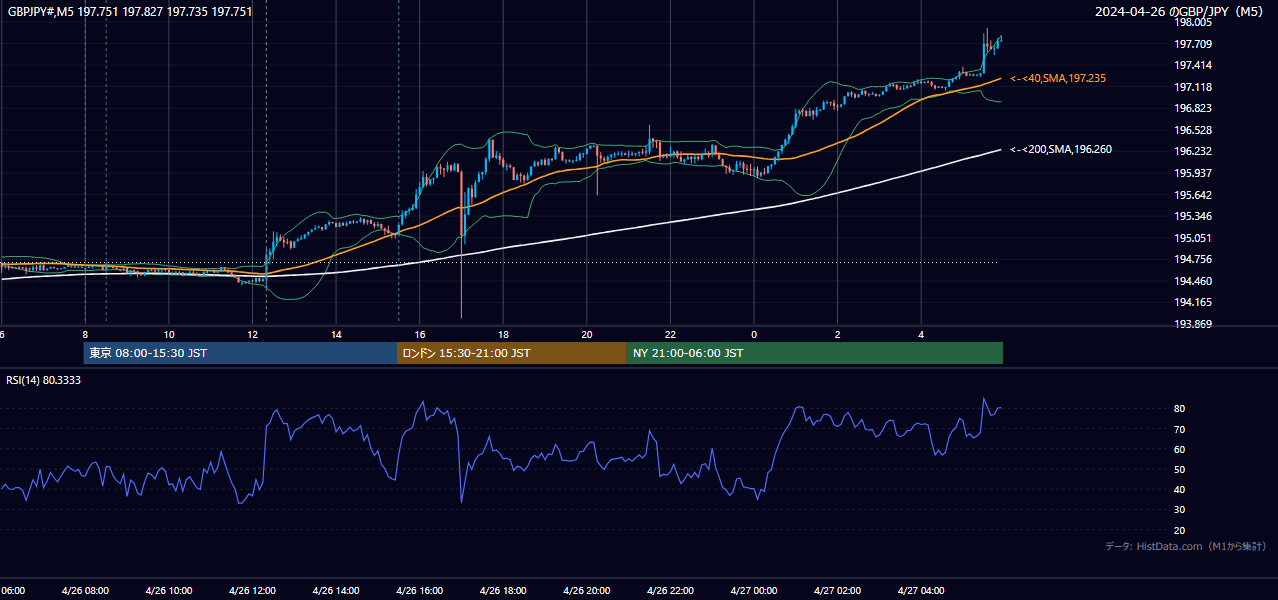The height and width of the screenshot is (600, 1278).
Task: Click price axis value 197.709
Action: tap(1194, 44)
